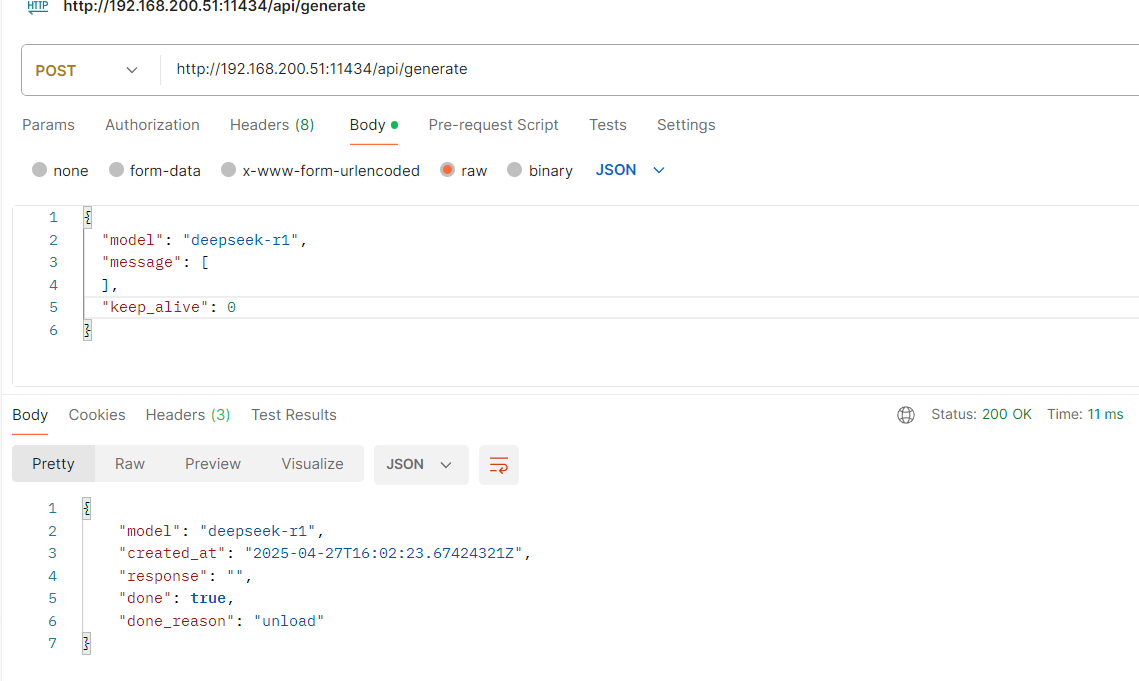This screenshot has height=681, width=1139.
Task: Select the form-data radio button
Action: 116,169
